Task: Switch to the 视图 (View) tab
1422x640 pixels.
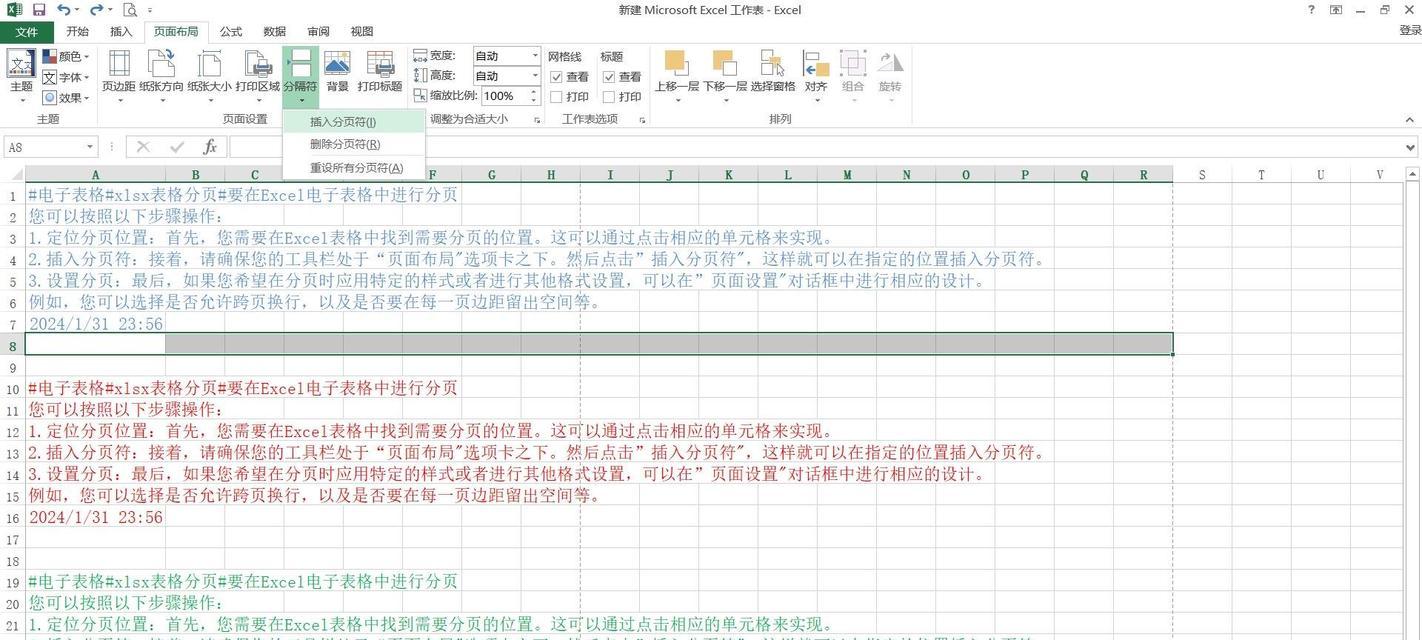Action: (x=363, y=32)
